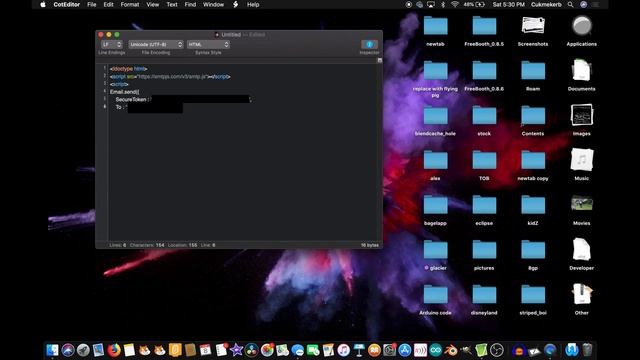Click the editor split view button
This screenshot has width=640, height=360.
pos(380,60)
